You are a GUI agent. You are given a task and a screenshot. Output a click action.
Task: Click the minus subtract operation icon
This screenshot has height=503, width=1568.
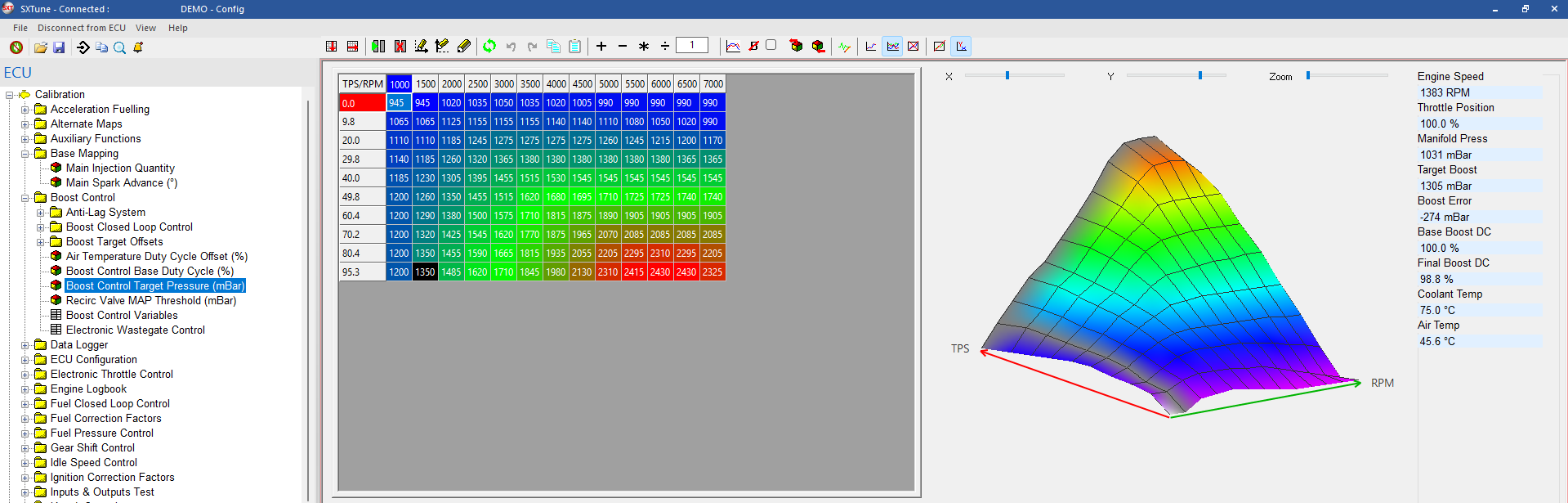(623, 47)
